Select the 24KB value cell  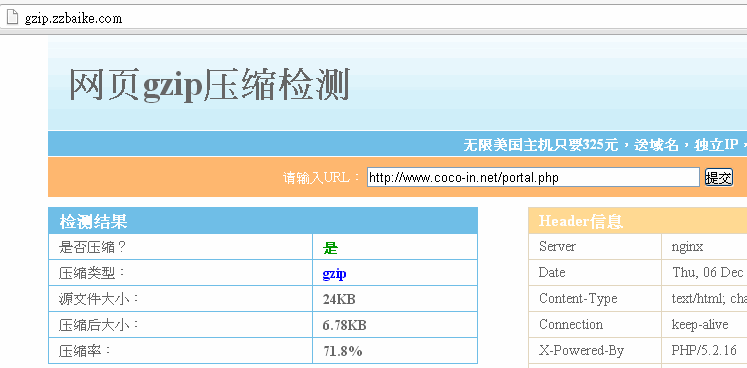(395, 299)
